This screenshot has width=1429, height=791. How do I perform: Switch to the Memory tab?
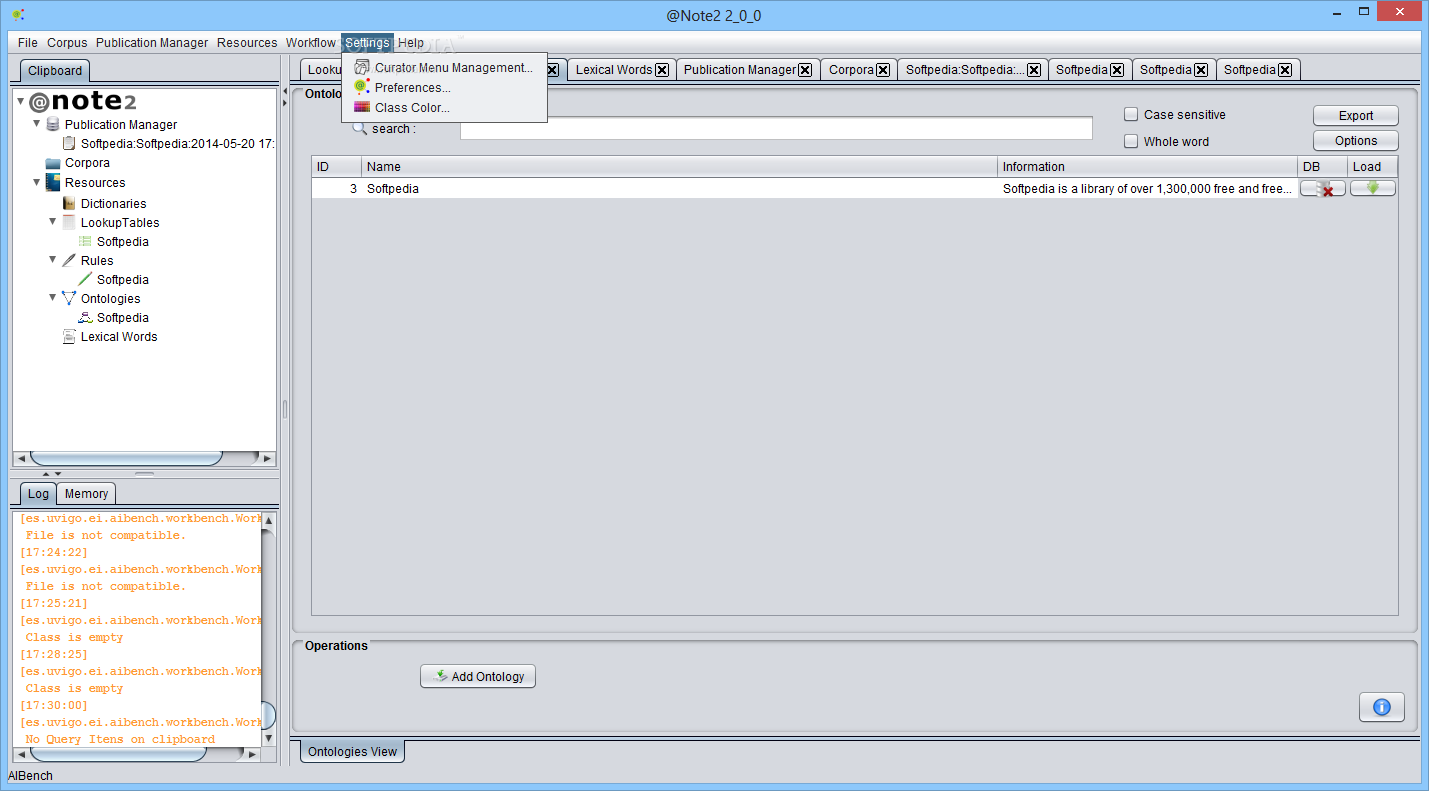tap(87, 494)
